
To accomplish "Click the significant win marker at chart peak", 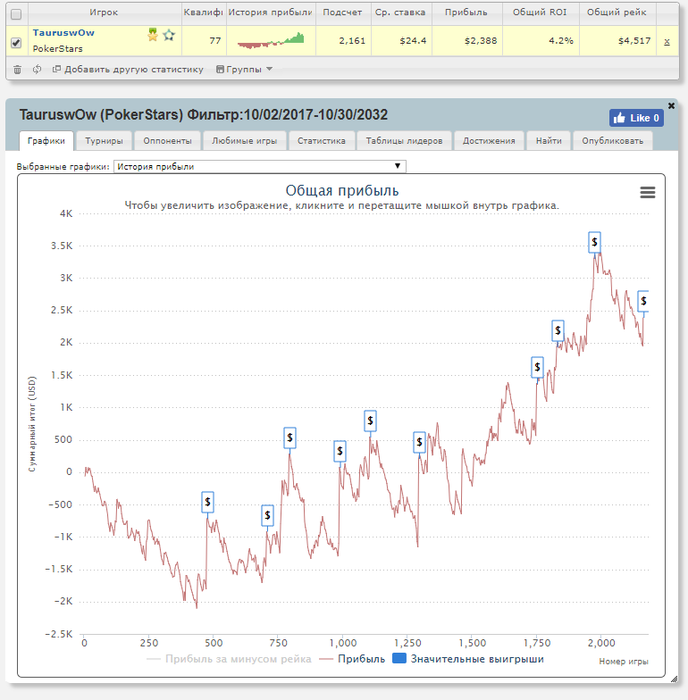I will coord(594,242).
